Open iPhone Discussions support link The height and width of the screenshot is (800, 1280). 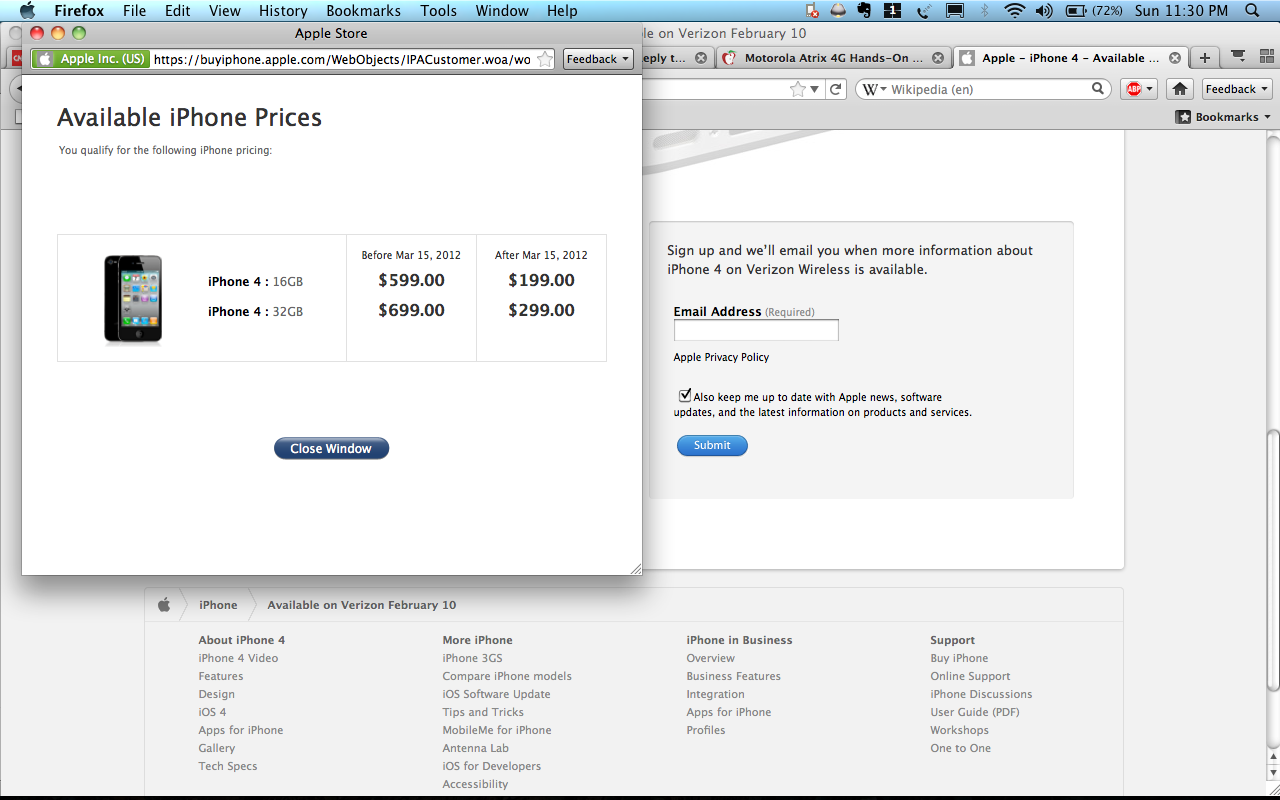(981, 694)
